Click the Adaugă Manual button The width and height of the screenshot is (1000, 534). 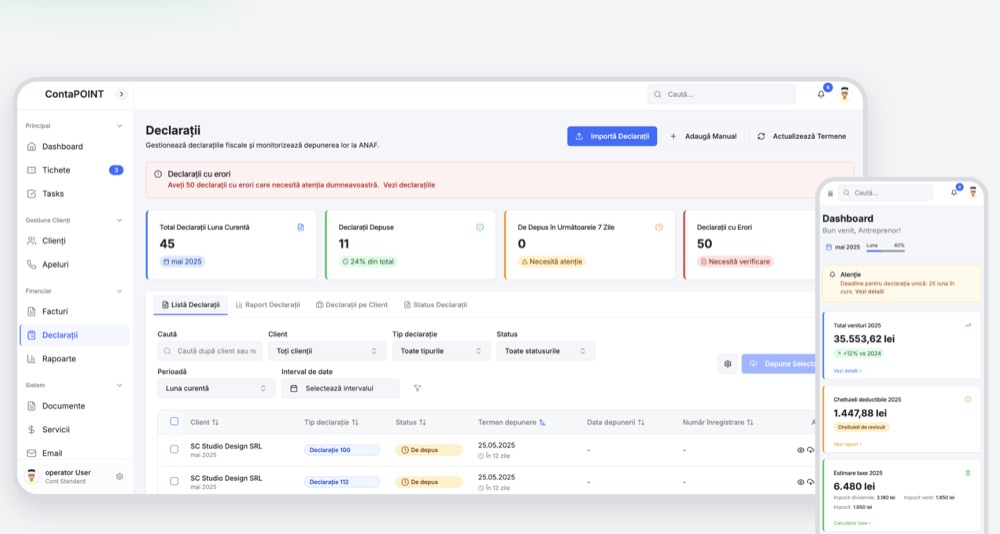703,137
